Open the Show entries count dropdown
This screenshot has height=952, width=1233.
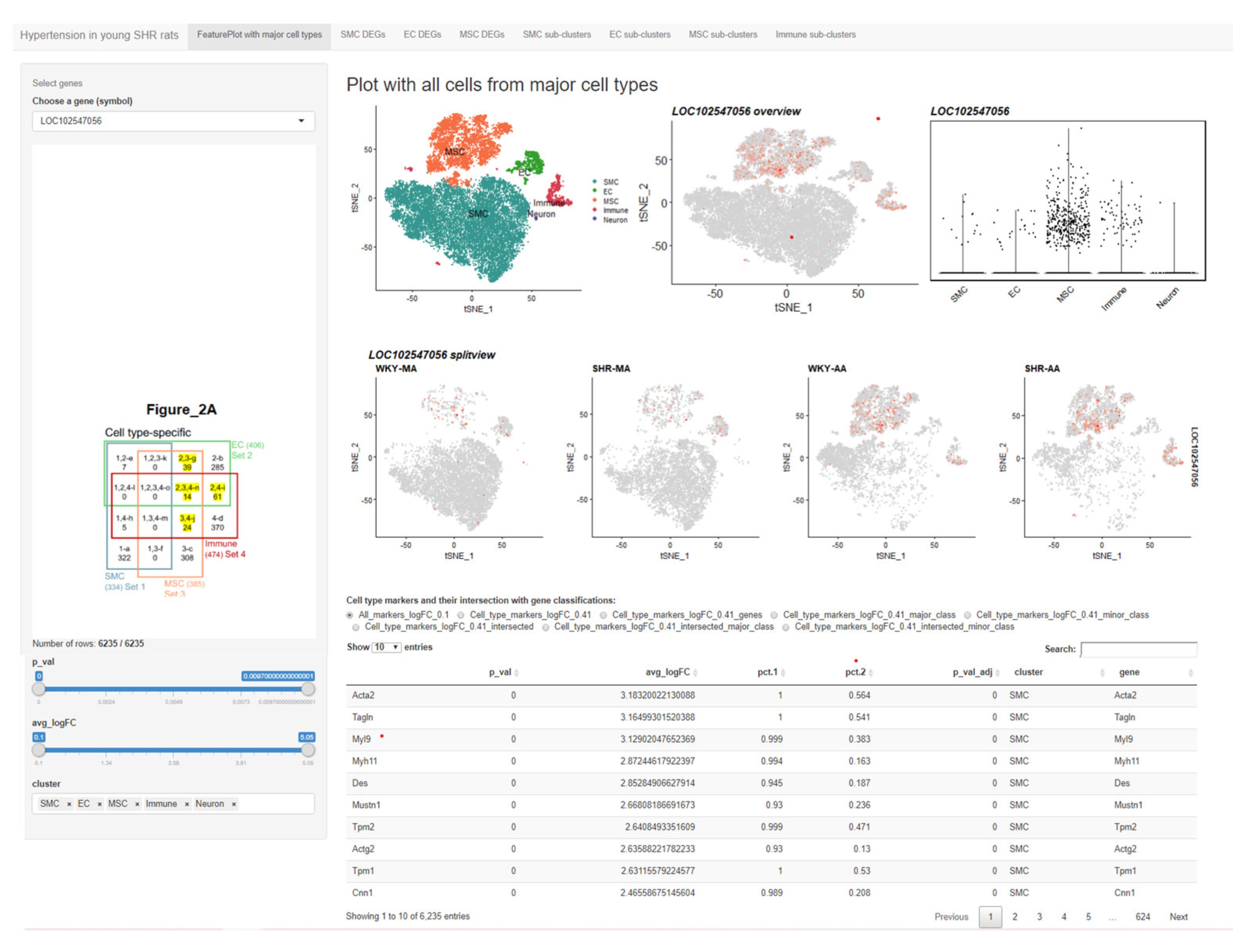(386, 647)
